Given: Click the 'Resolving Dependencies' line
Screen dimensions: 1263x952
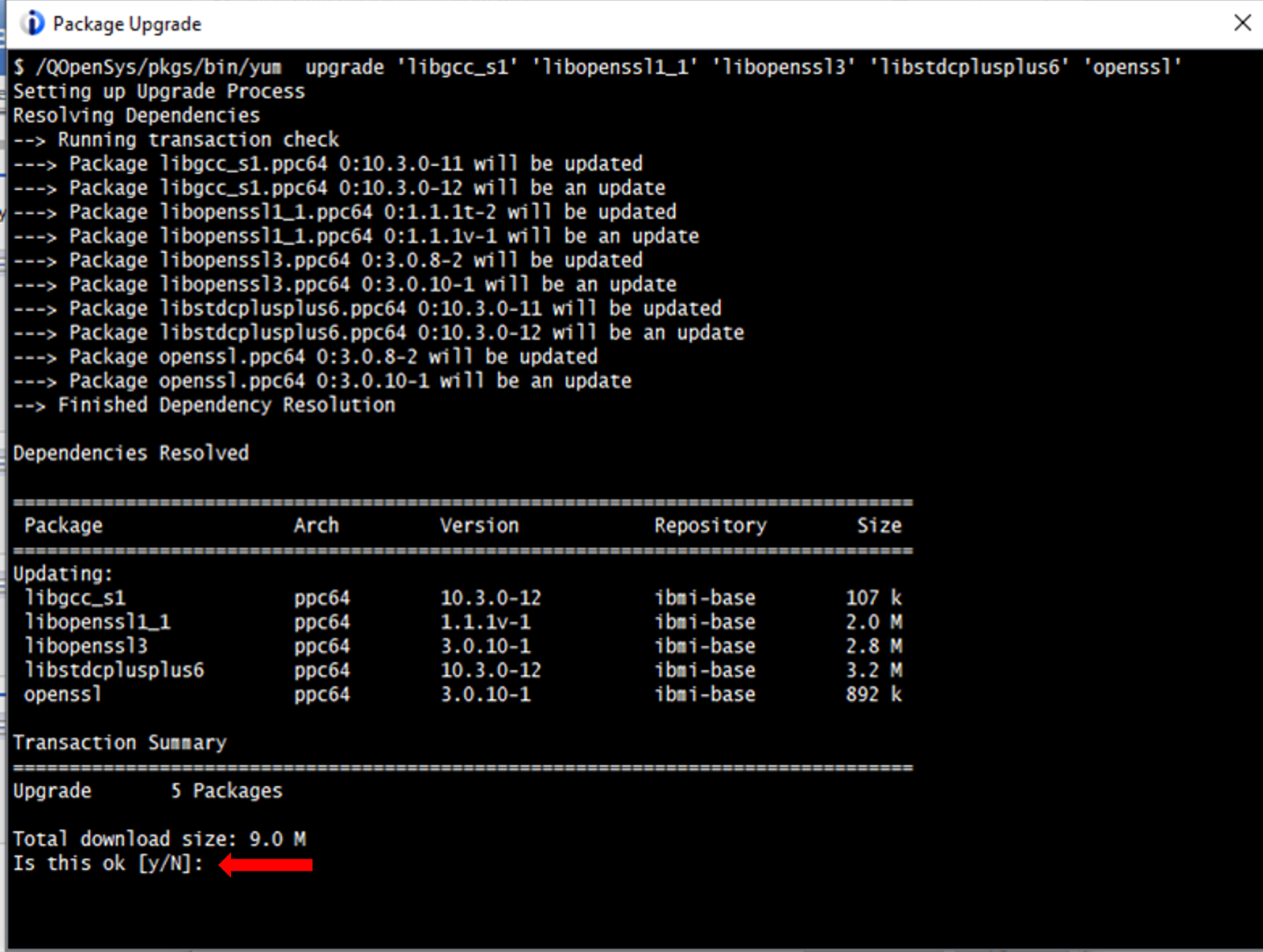Looking at the screenshot, I should tap(136, 115).
